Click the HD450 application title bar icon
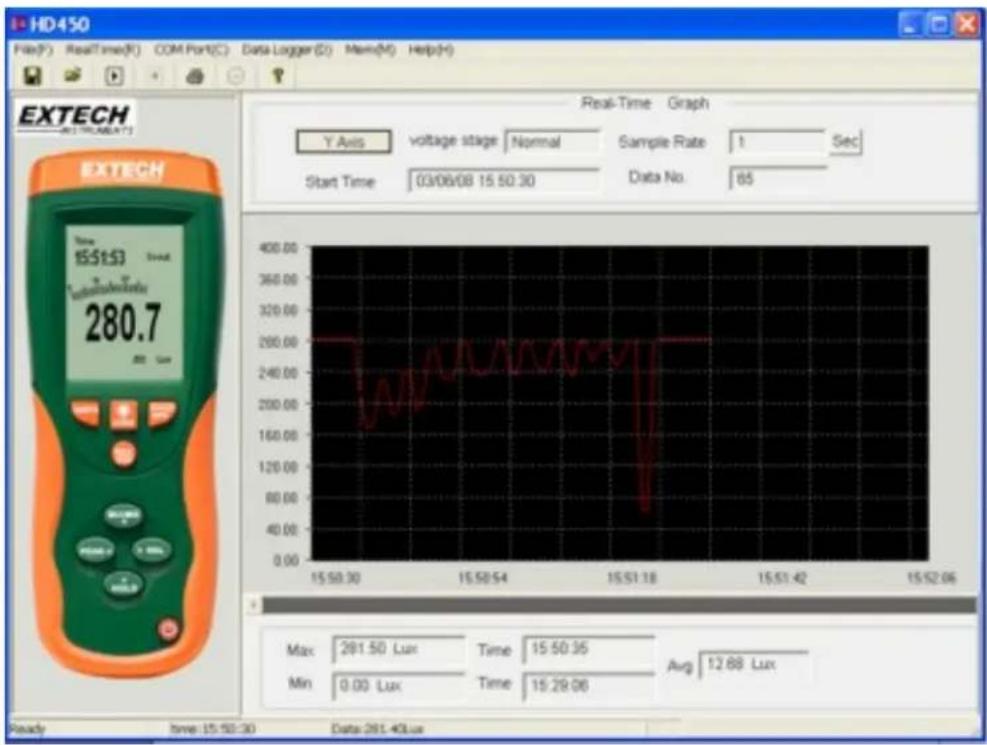 pyautogui.click(x=19, y=25)
